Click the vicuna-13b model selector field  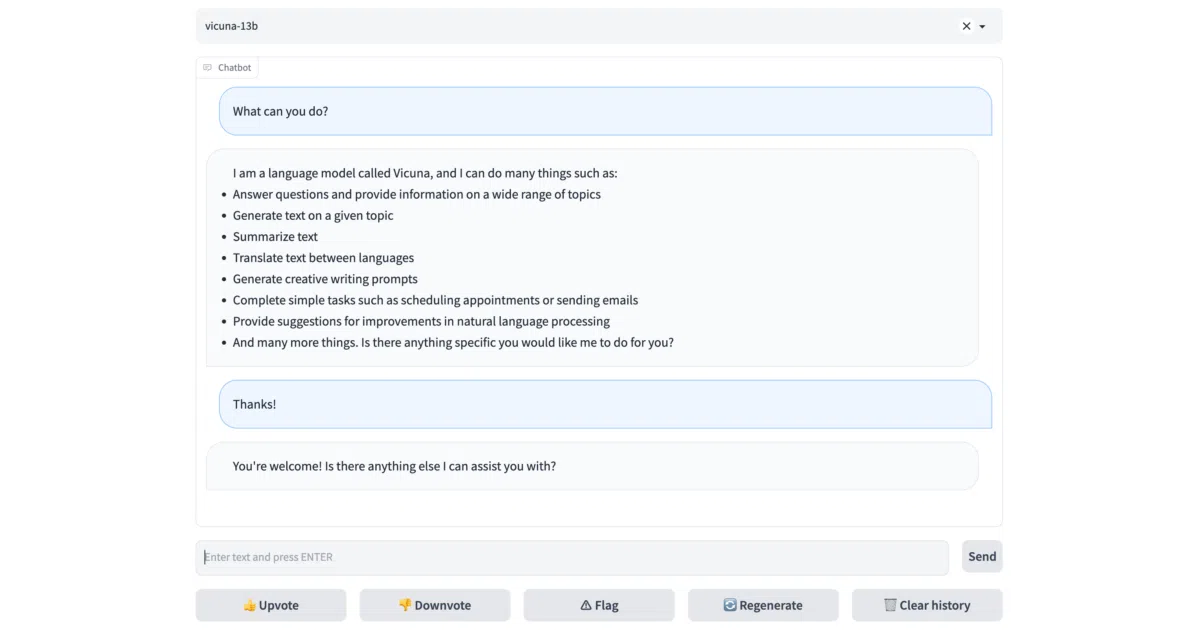click(x=599, y=26)
